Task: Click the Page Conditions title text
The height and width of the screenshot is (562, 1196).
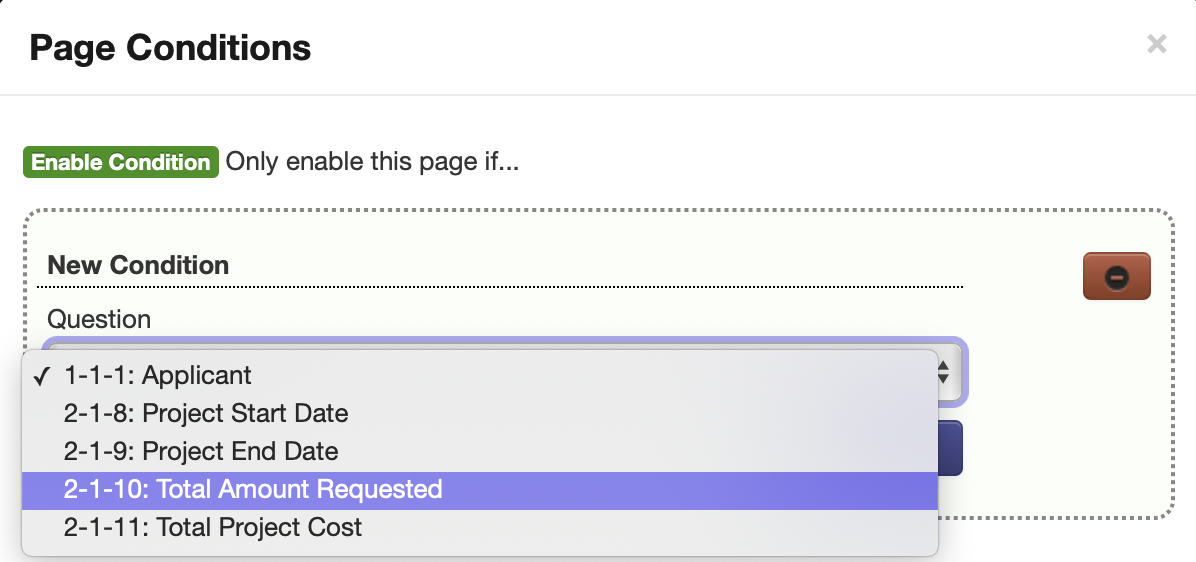Action: (170, 47)
